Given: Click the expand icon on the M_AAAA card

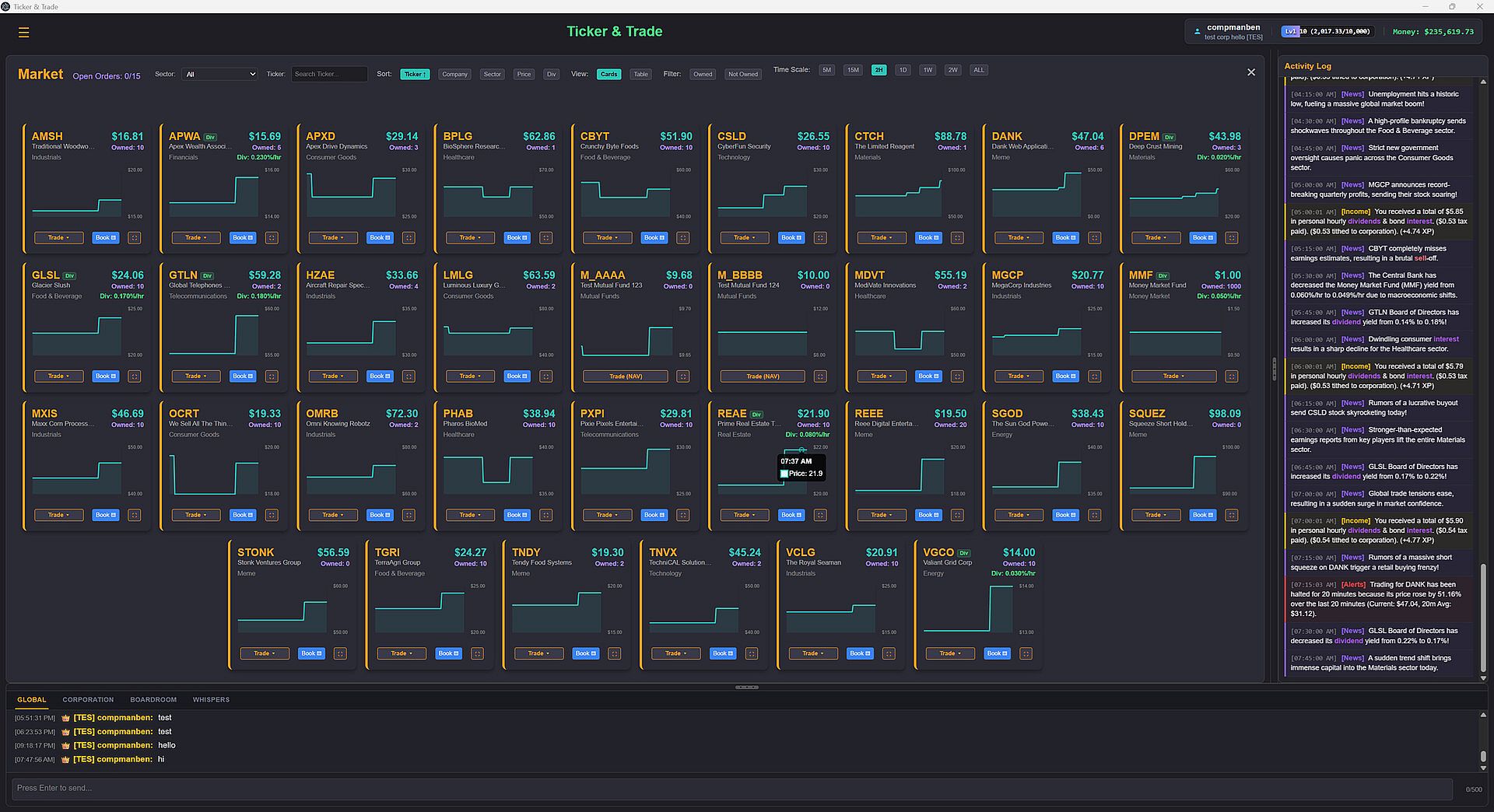Looking at the screenshot, I should [x=683, y=376].
